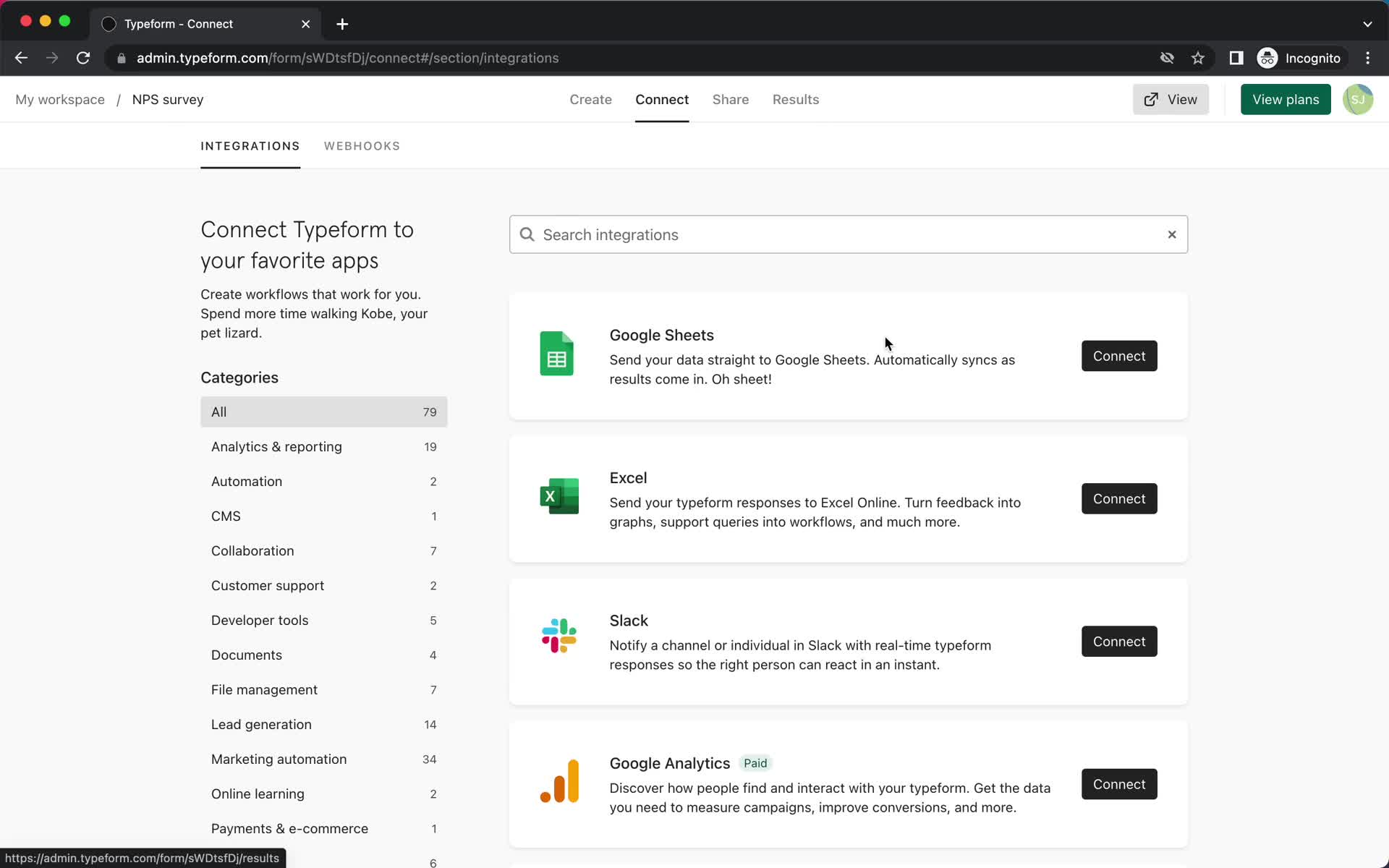Image resolution: width=1389 pixels, height=868 pixels.
Task: Click the Google Analytics title
Action: click(669, 763)
